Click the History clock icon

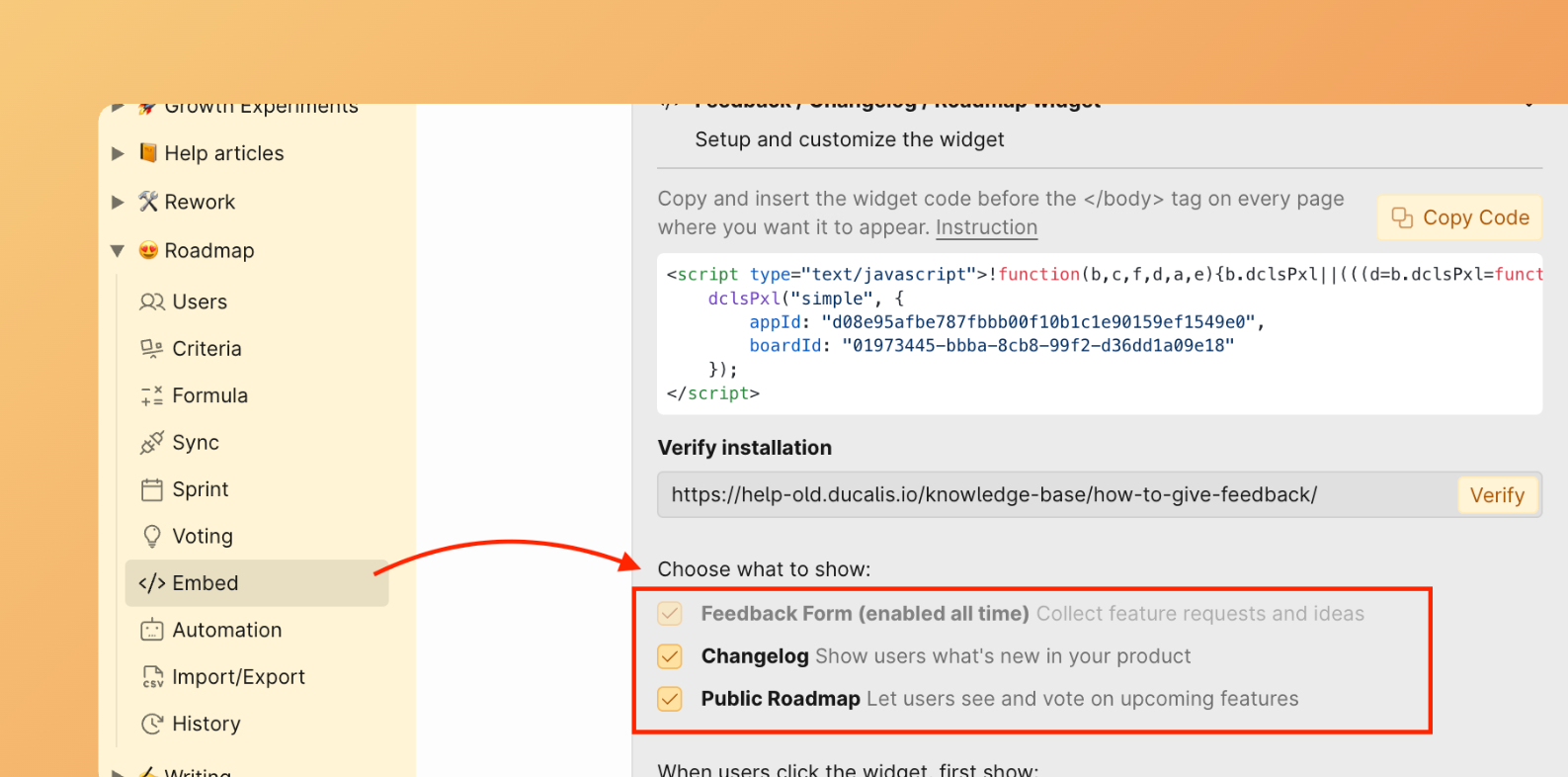click(x=151, y=724)
